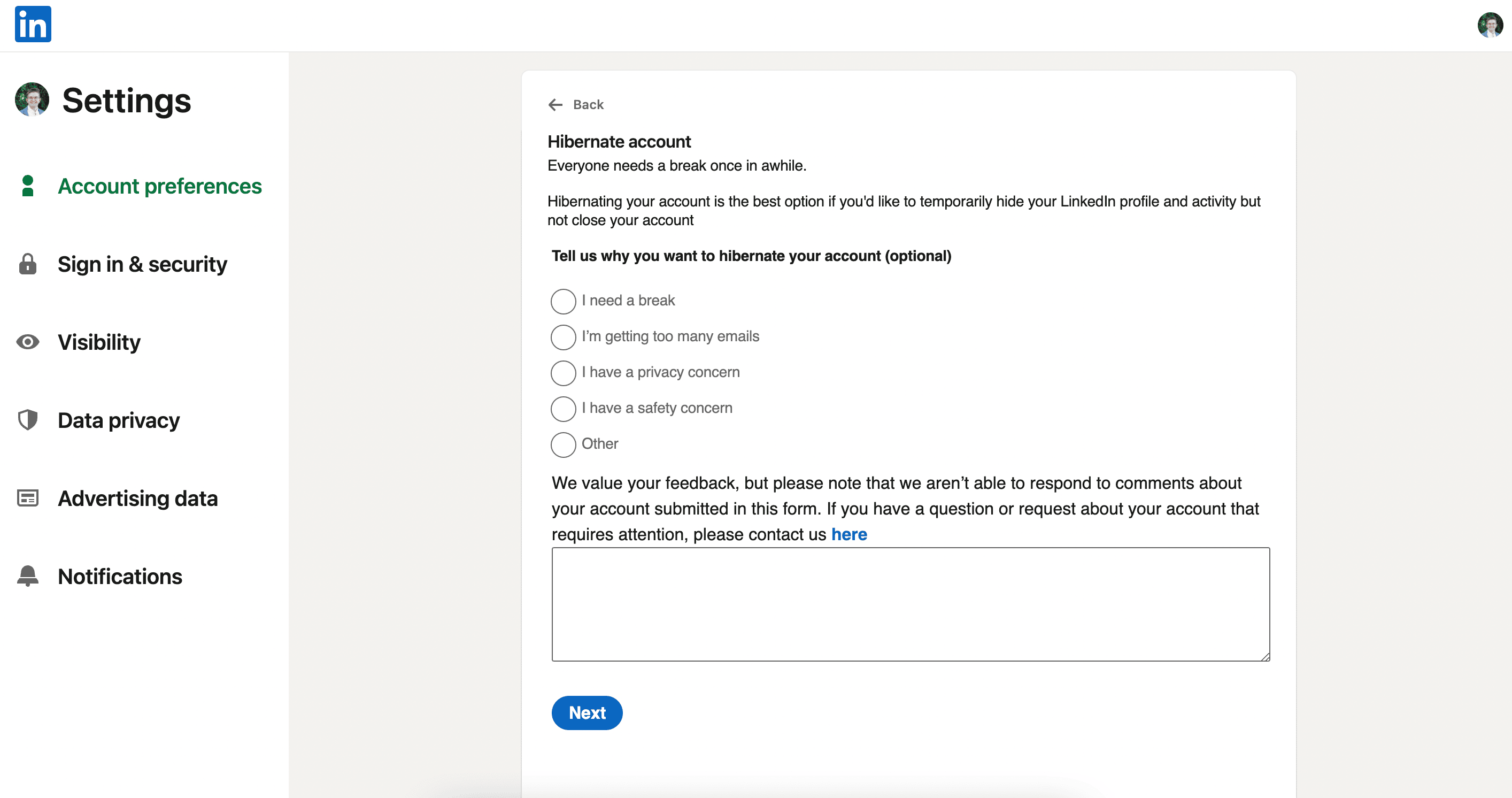
Task: Click the Next button
Action: (587, 712)
